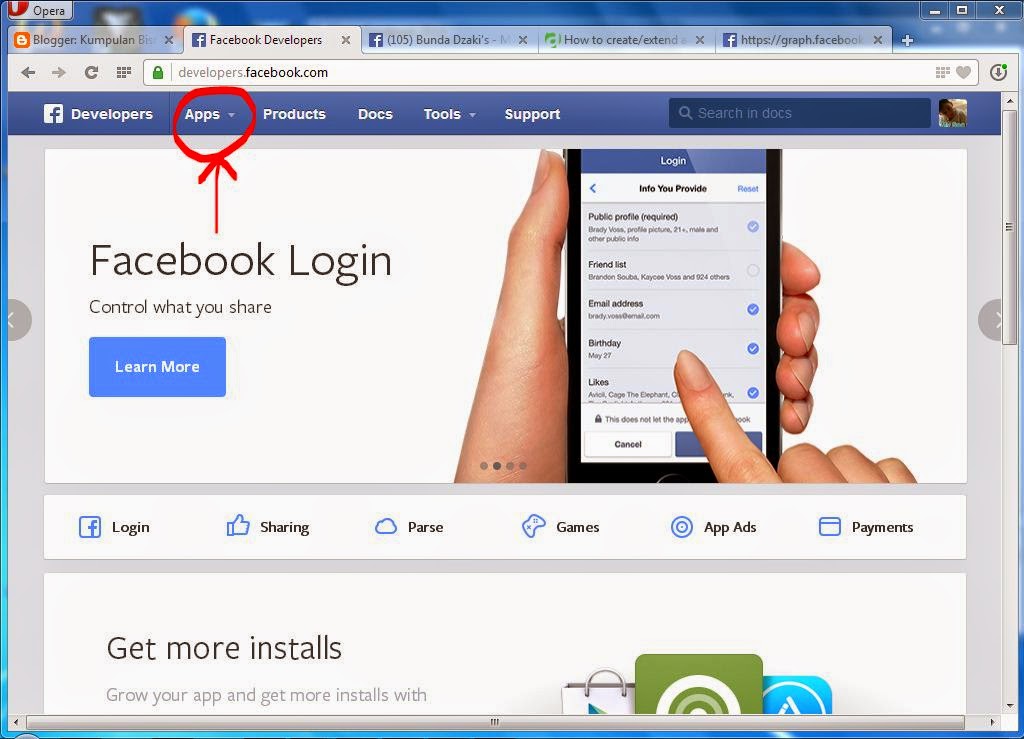1024x739 pixels.
Task: Click the browser back arrow
Action: coord(28,72)
